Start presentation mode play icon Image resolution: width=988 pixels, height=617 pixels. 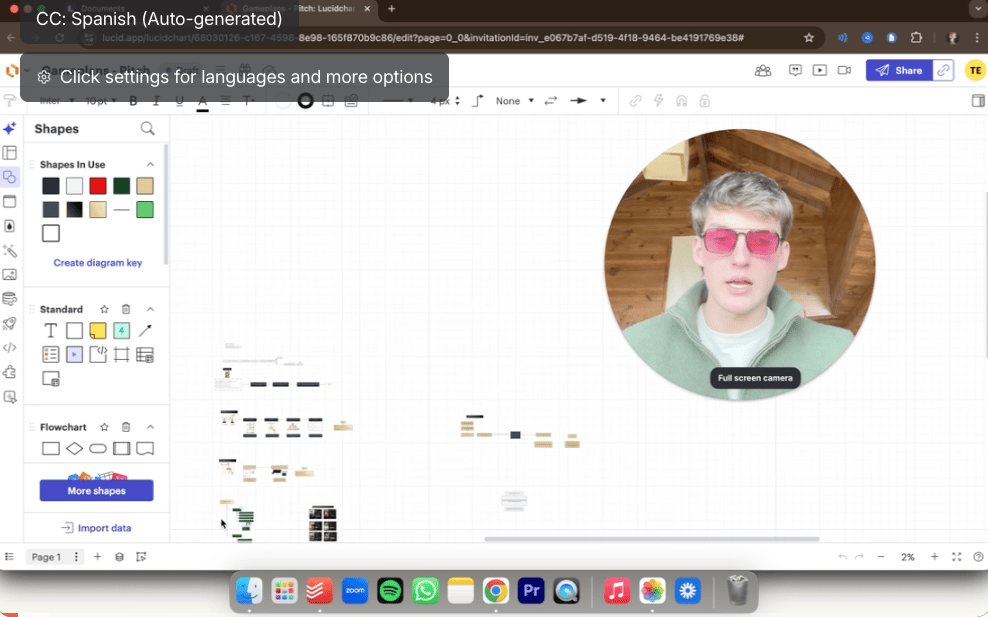click(820, 71)
